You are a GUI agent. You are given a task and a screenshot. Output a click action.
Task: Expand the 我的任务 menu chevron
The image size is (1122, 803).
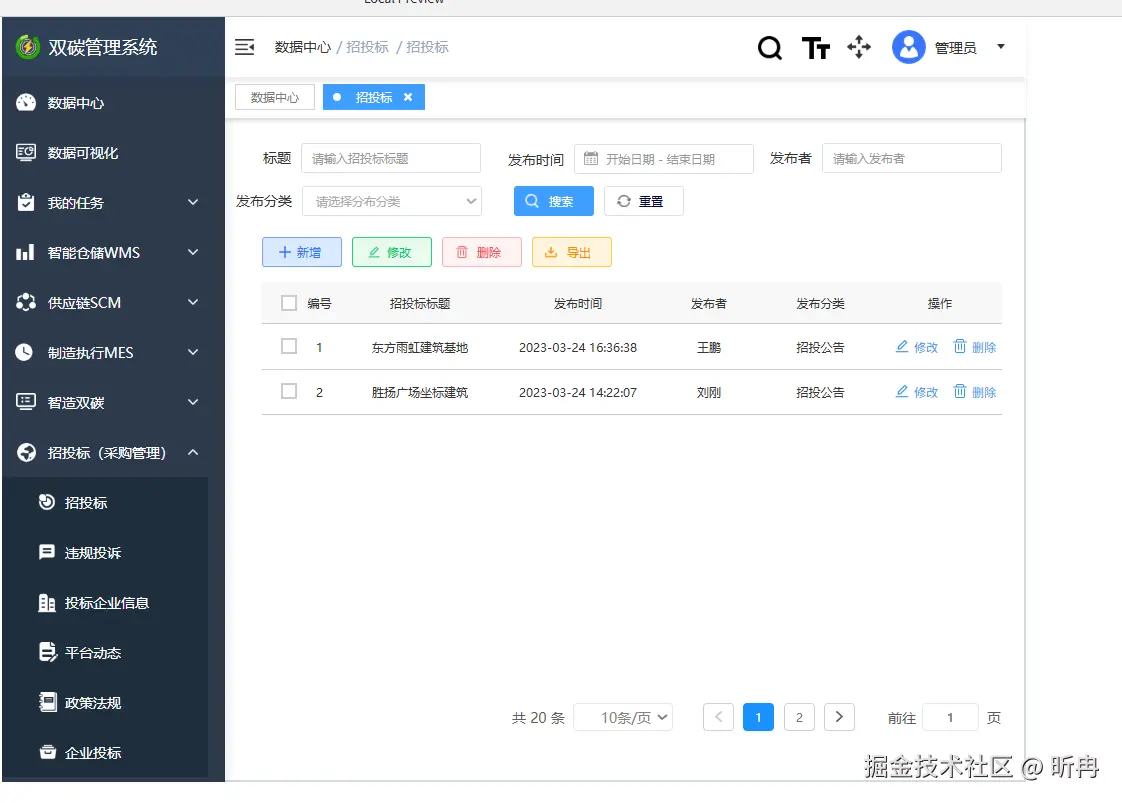(193, 203)
